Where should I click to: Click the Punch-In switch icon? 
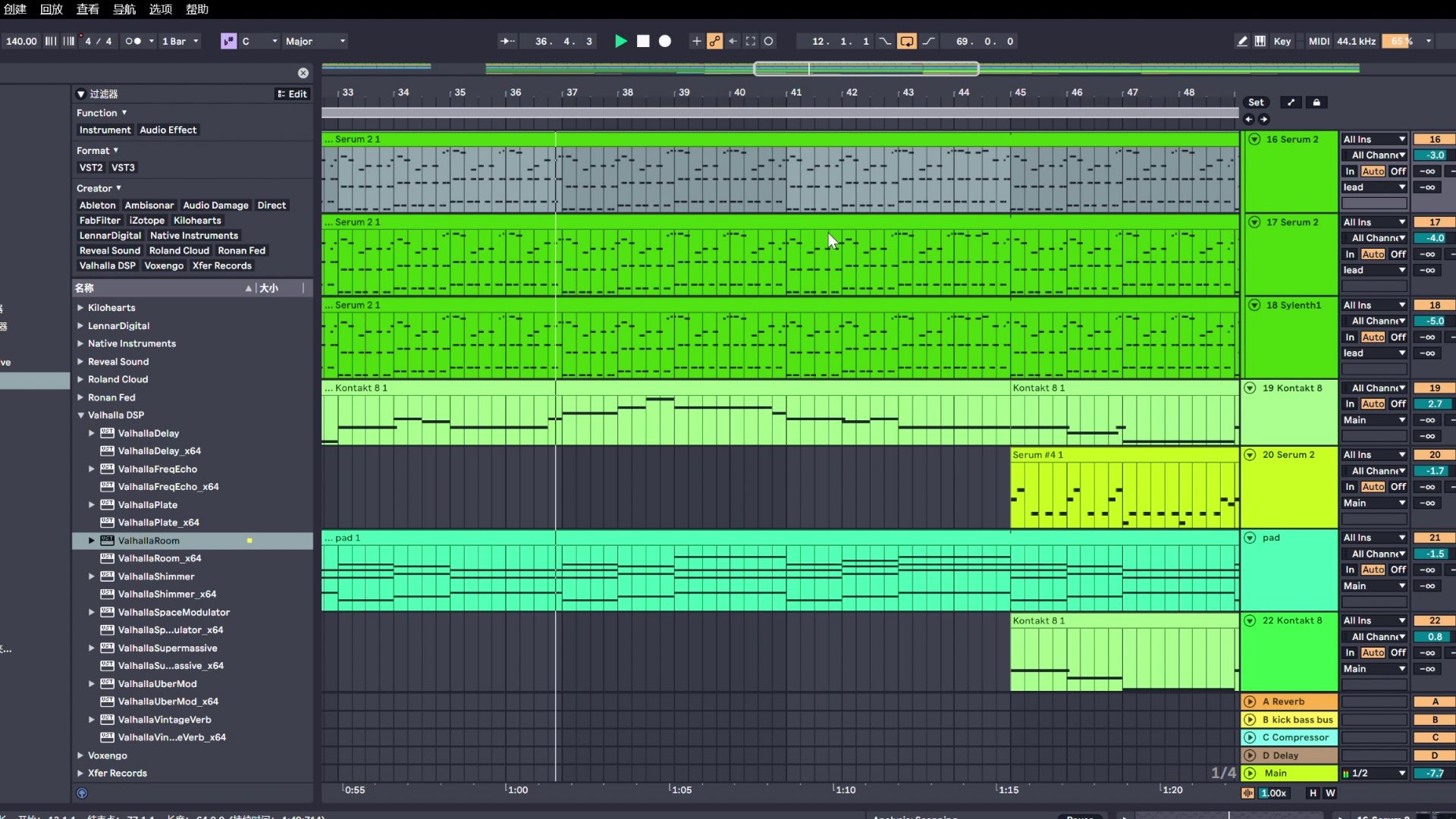point(885,41)
